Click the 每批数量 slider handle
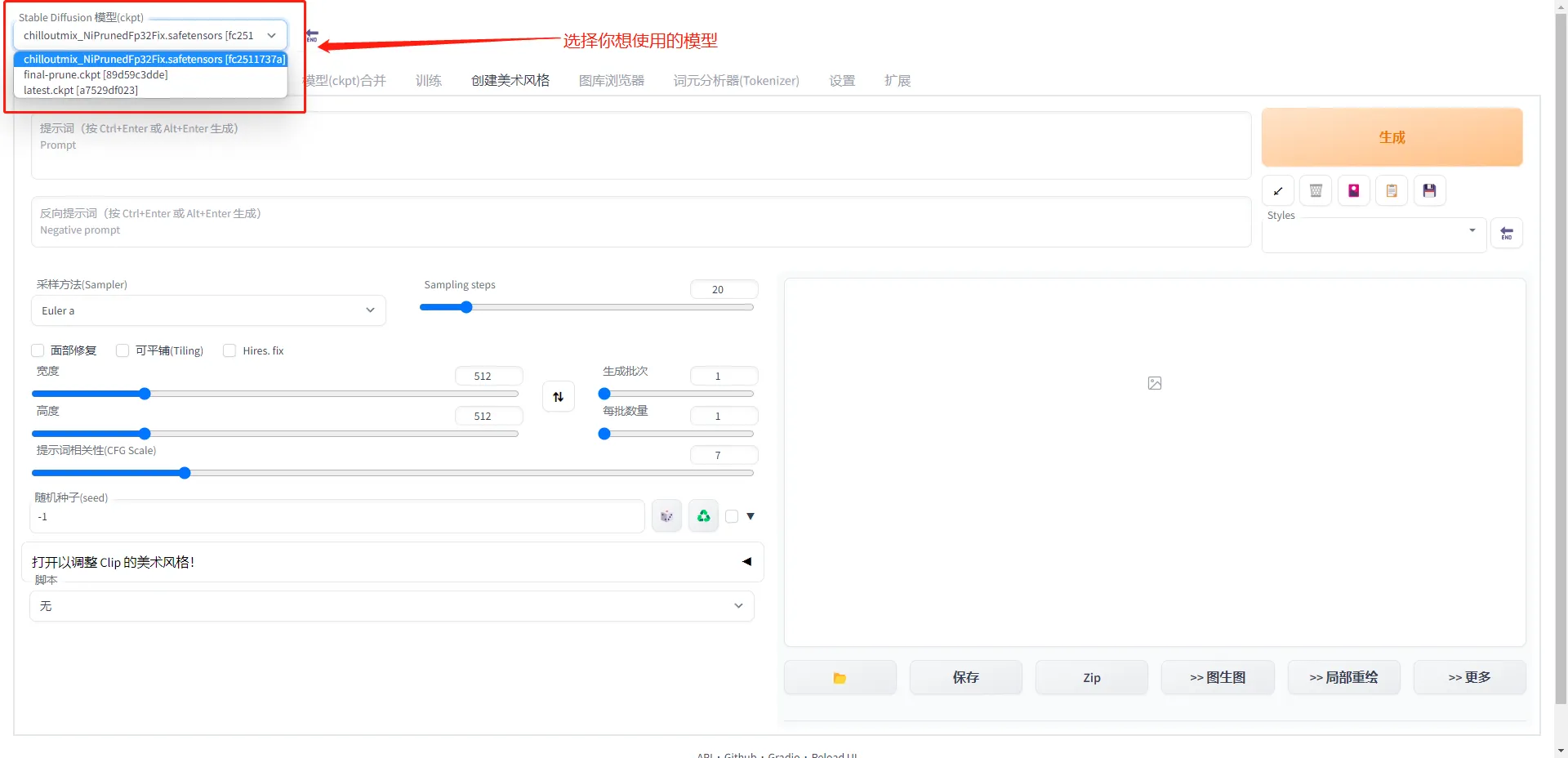Screen dimensions: 1568x758 point(604,434)
